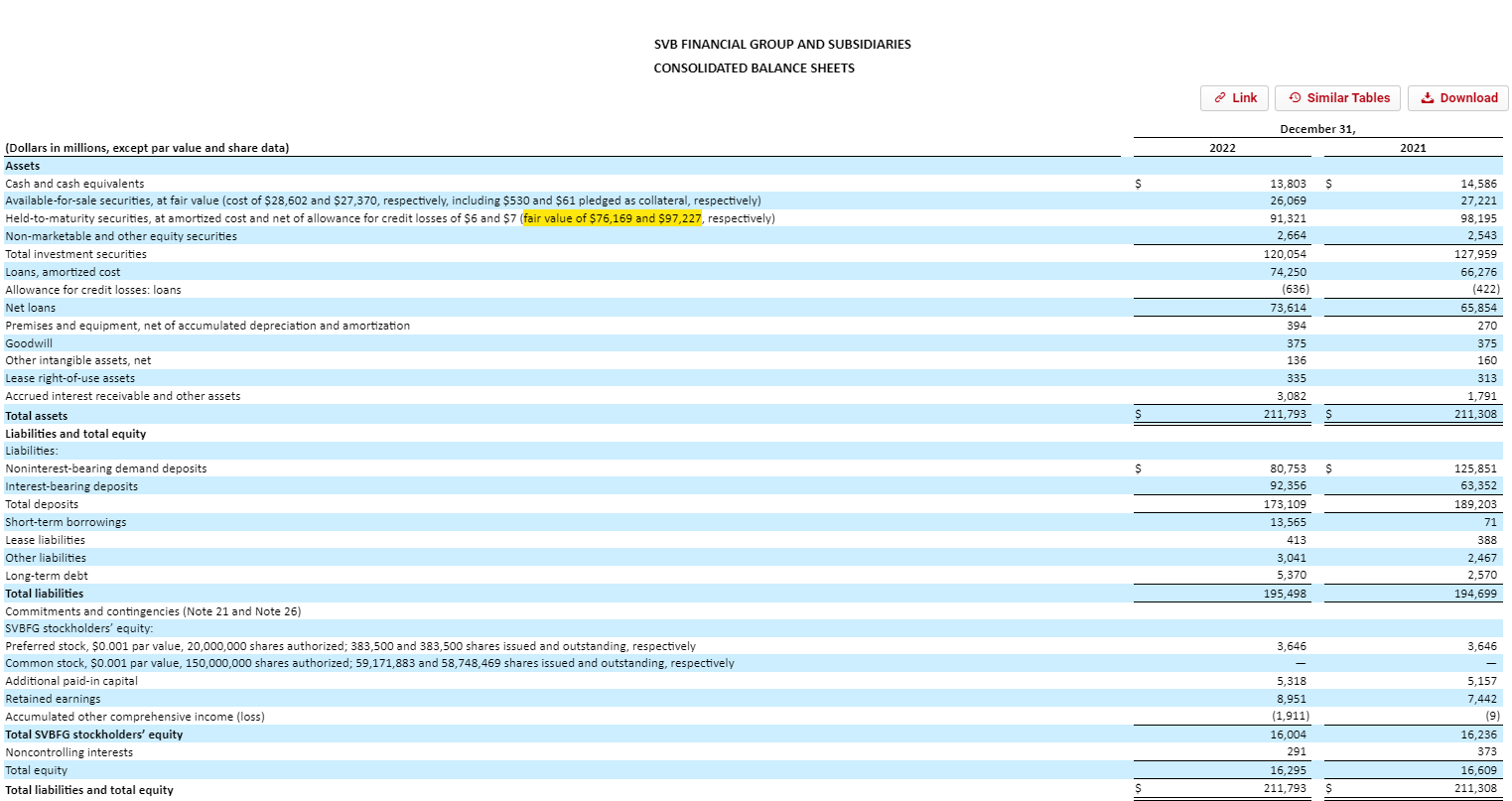Select retained earnings 8,951

click(x=1291, y=699)
